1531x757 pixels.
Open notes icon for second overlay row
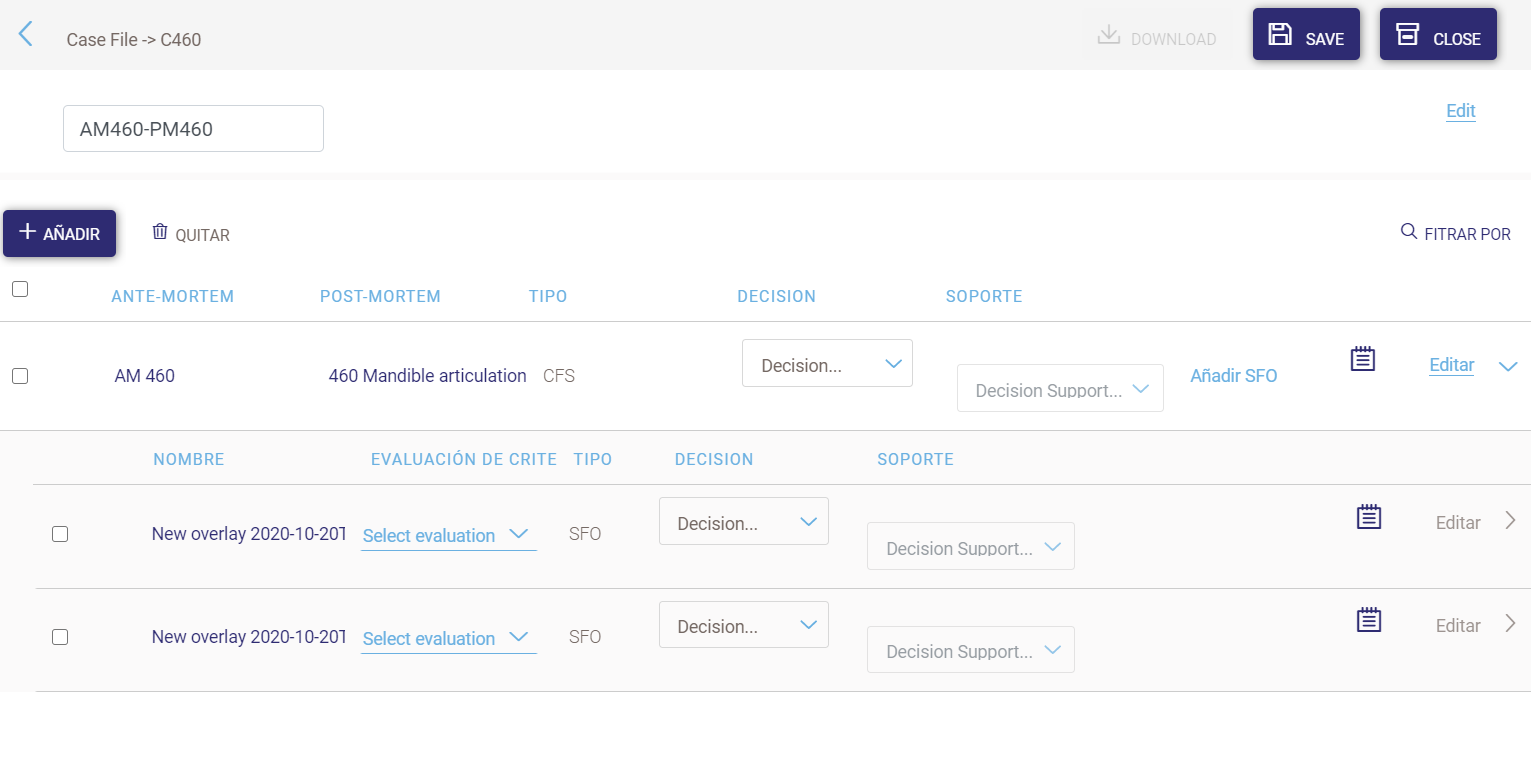coord(1368,620)
